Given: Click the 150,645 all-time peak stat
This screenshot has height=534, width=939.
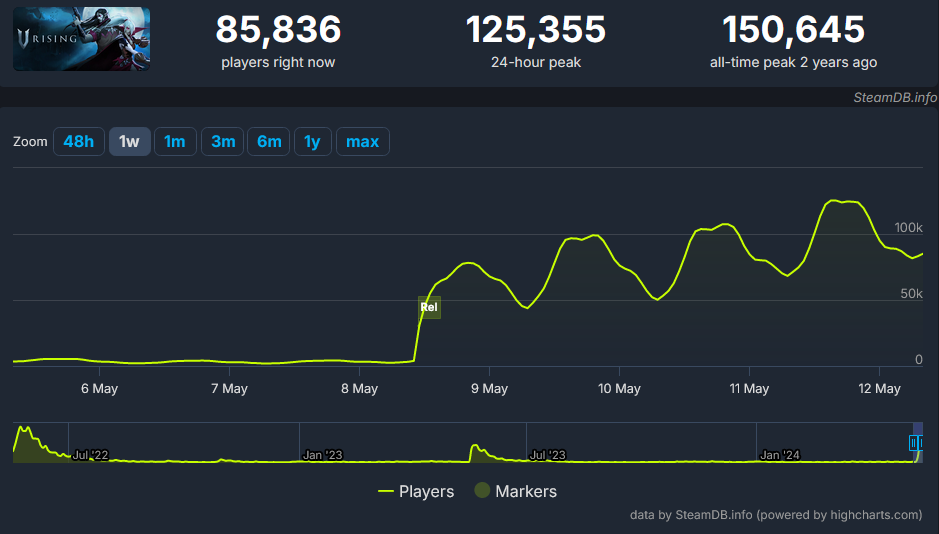Looking at the screenshot, I should pyautogui.click(x=793, y=30).
